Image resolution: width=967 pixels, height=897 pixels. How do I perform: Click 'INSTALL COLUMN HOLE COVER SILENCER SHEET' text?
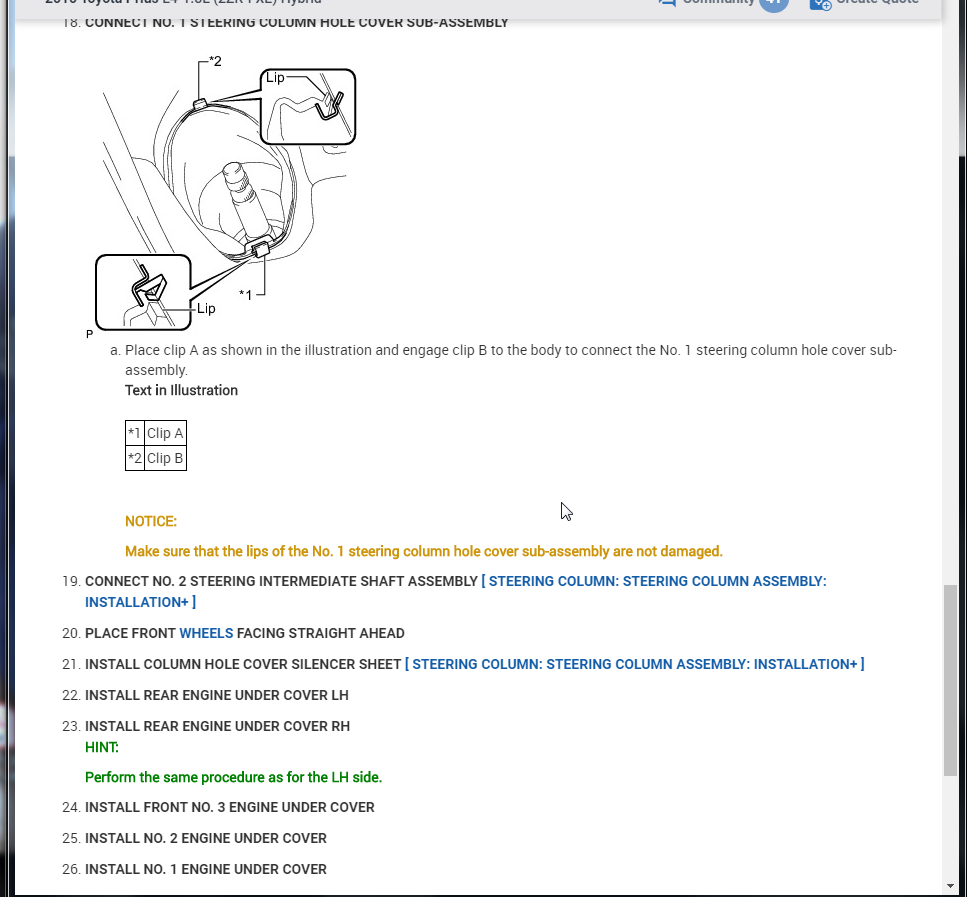pos(243,664)
